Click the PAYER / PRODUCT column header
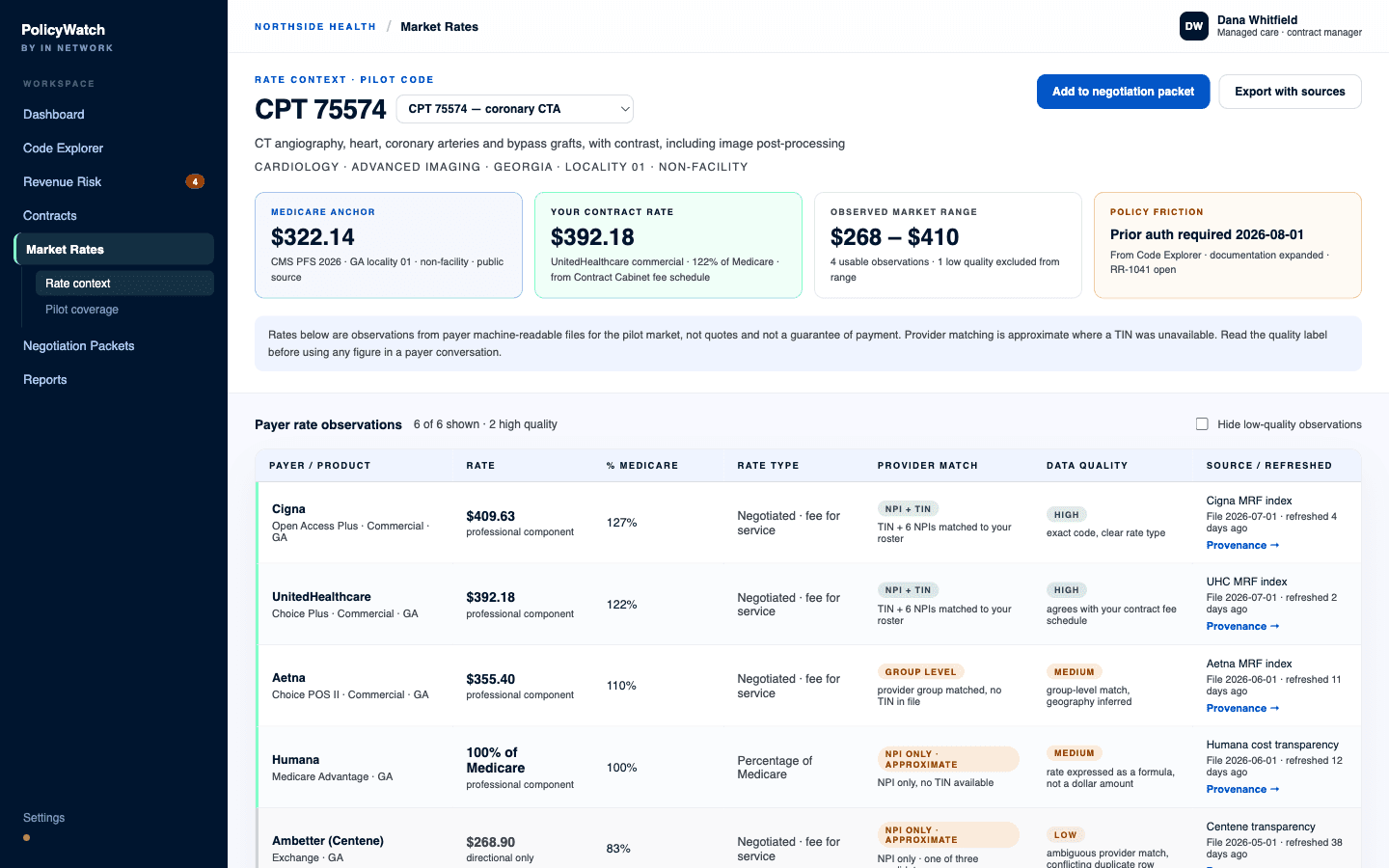Image resolution: width=1389 pixels, height=868 pixels. point(320,465)
